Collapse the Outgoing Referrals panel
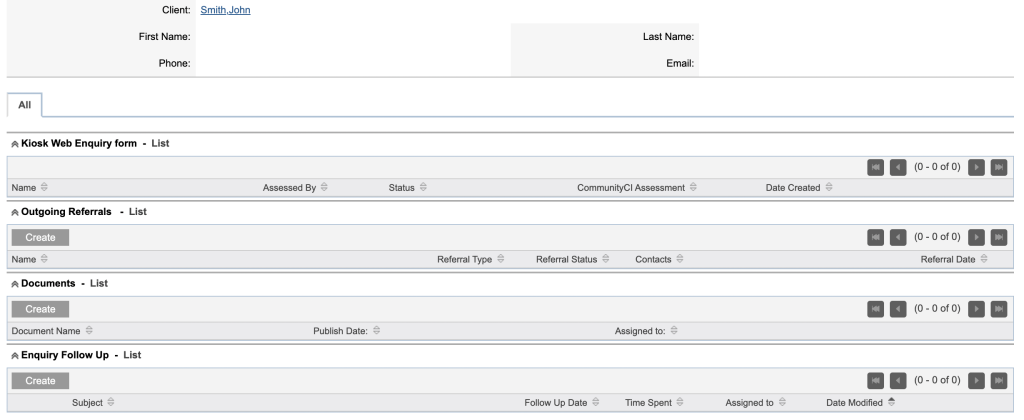Screen dimensions: 1024x420 pyautogui.click(x=15, y=212)
